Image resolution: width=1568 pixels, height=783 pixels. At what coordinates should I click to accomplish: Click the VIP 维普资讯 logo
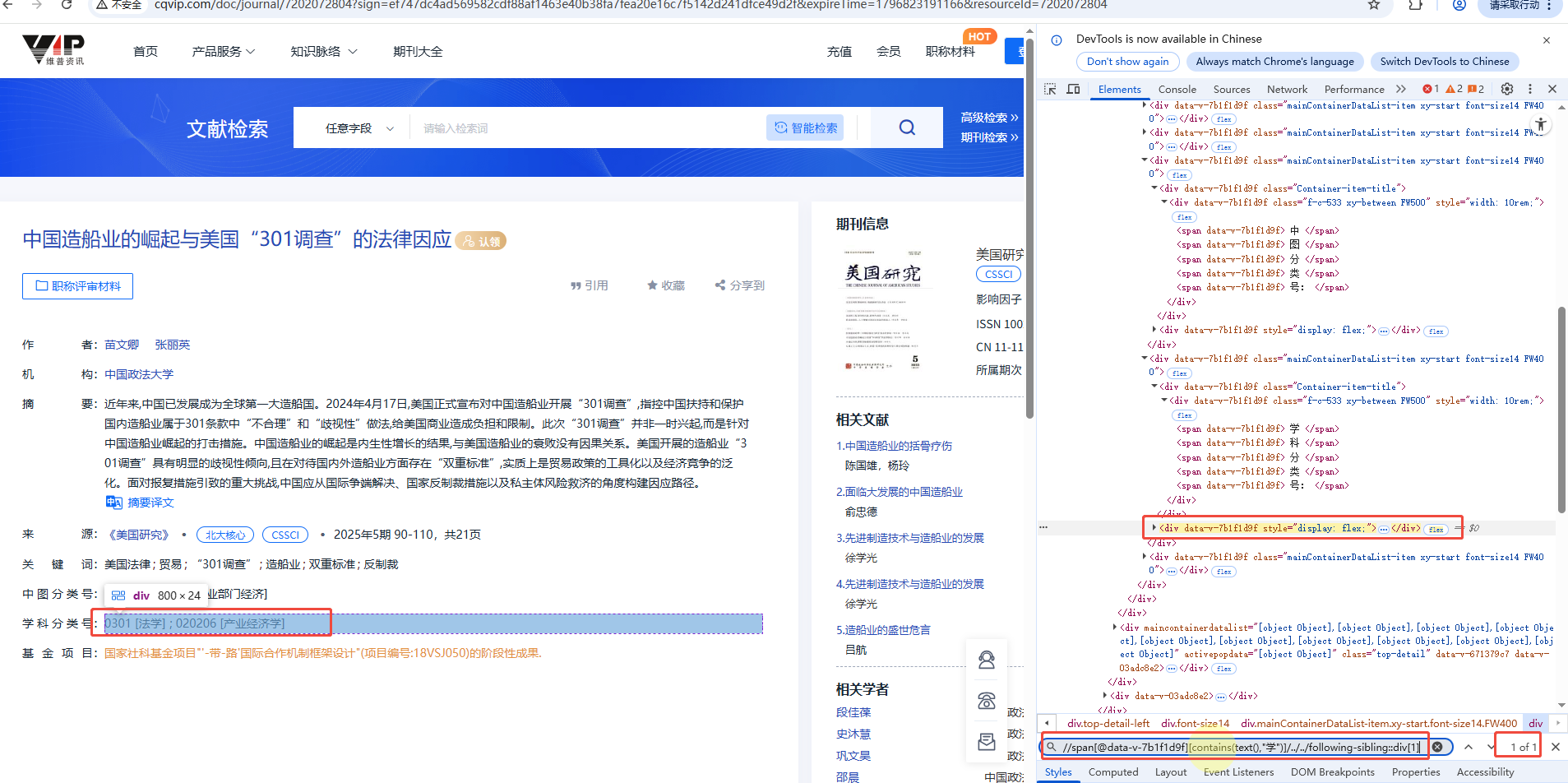click(53, 50)
